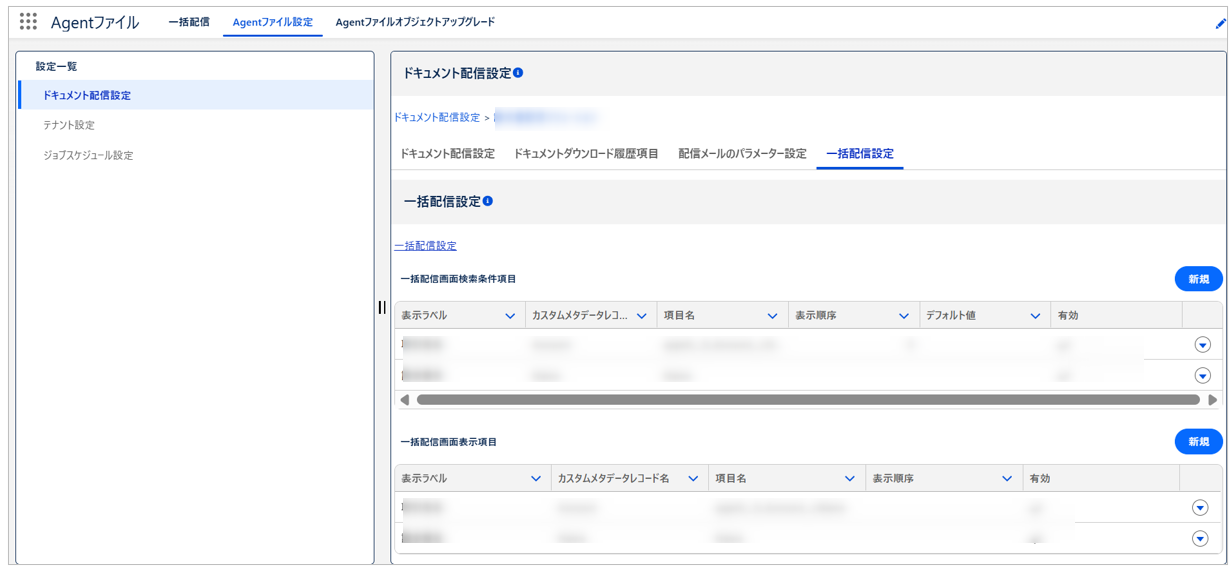Switch to the 一括配信 navigation tab

click(188, 22)
